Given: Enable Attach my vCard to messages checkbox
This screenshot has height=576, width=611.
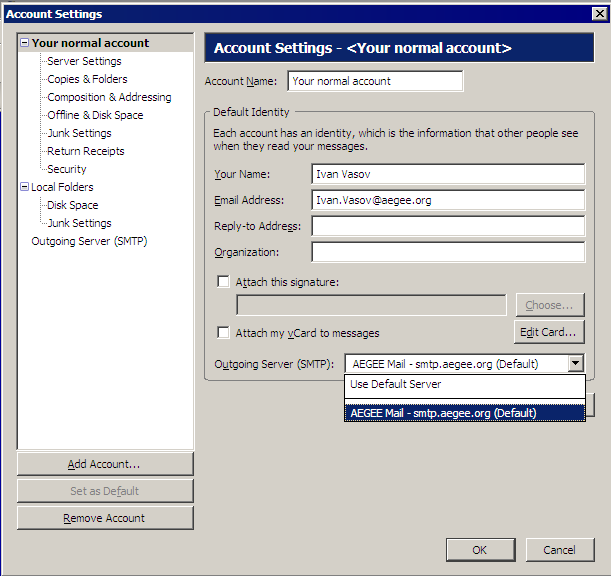Looking at the screenshot, I should (x=223, y=332).
